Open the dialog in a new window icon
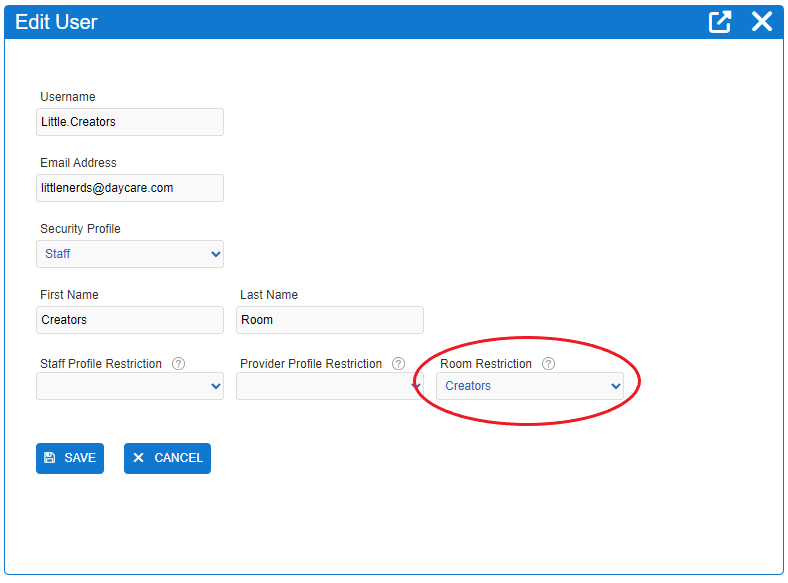This screenshot has width=788, height=583. [x=719, y=22]
